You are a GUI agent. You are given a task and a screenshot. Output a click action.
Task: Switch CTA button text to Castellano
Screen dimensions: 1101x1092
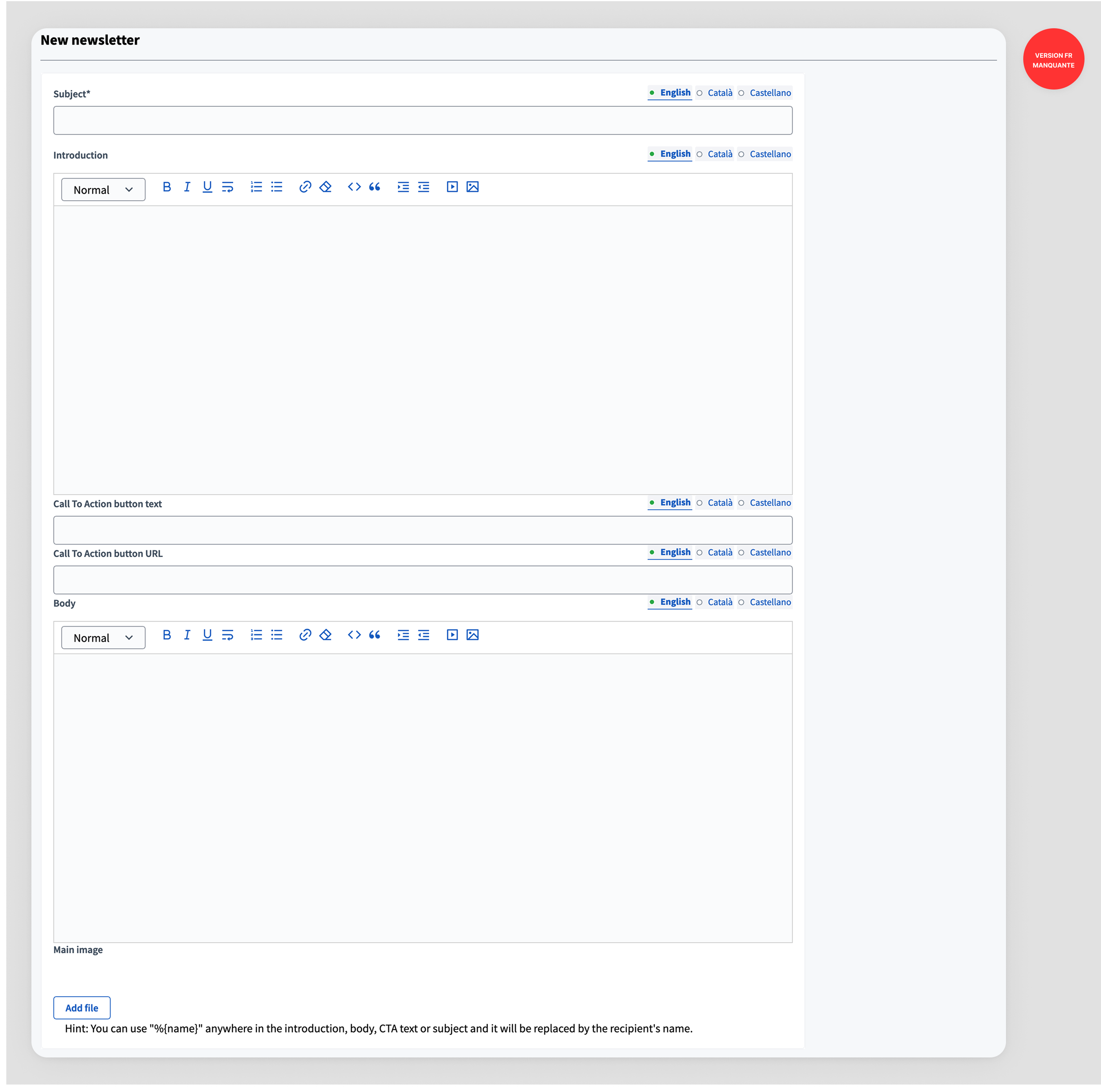pos(765,503)
